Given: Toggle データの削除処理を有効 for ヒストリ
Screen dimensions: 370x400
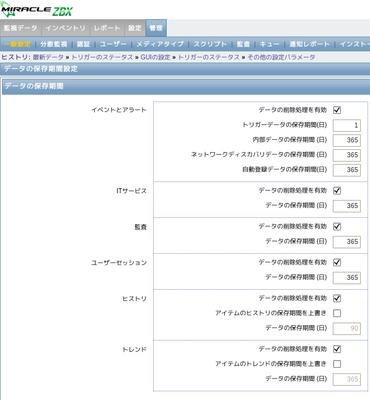Looking at the screenshot, I should pyautogui.click(x=337, y=298).
